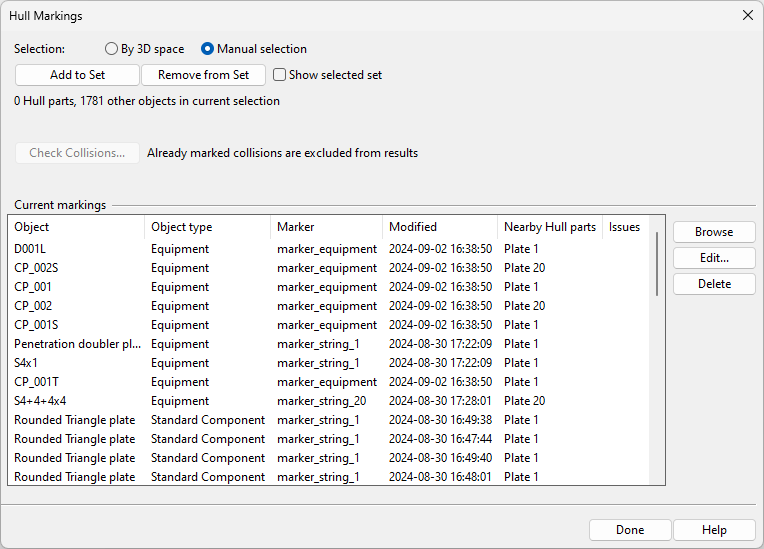Click the Issues column header
The image size is (764, 549).
pos(624,227)
